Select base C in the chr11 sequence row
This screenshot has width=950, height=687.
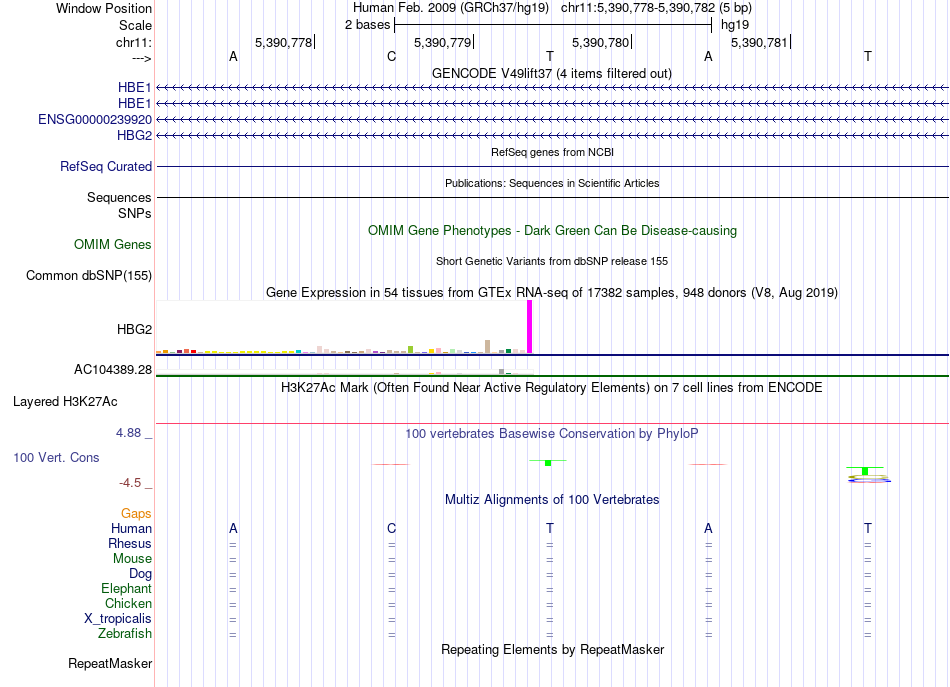click(391, 57)
